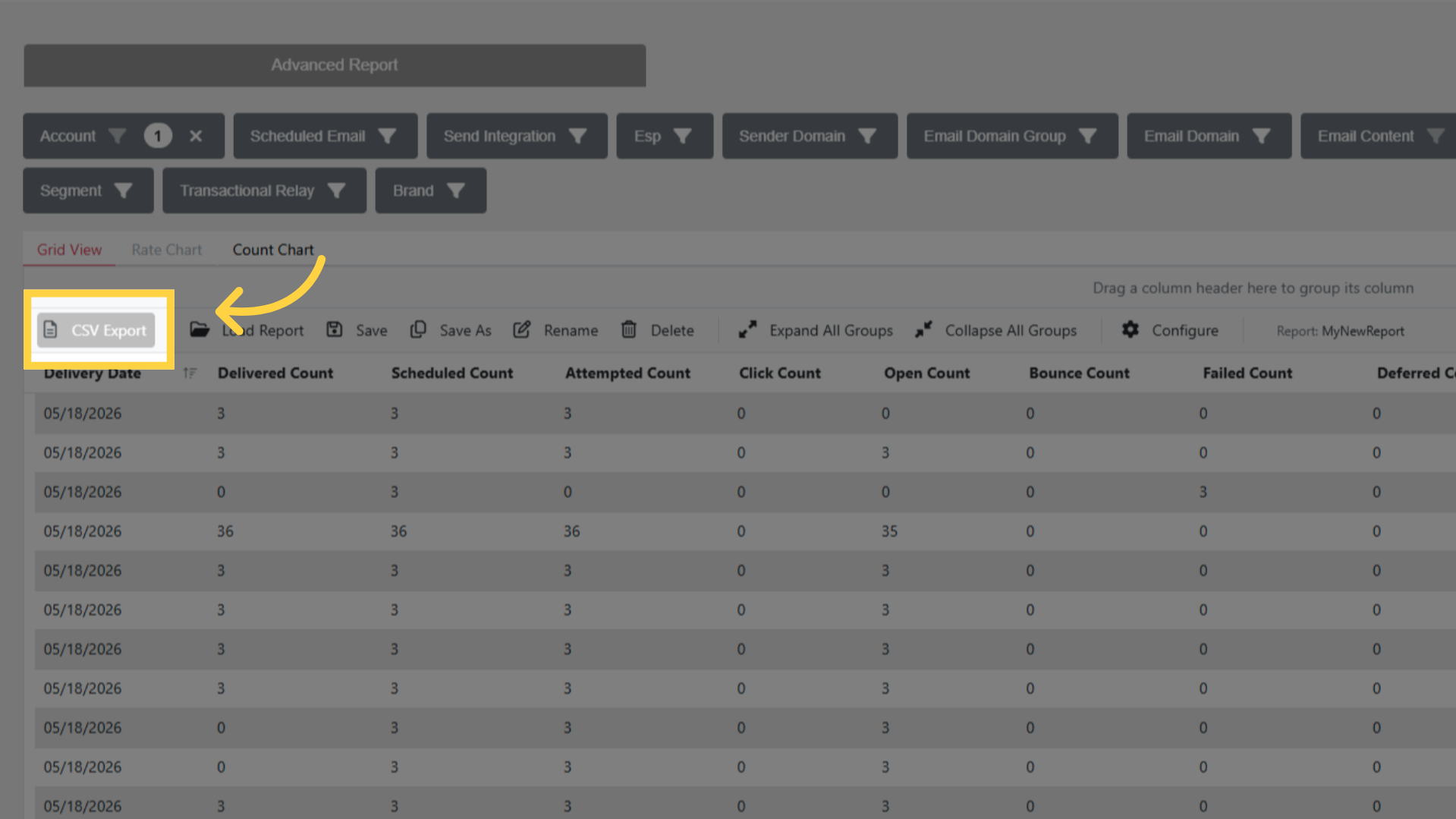This screenshot has width=1456, height=819.
Task: Click the Scheduled Count cell showing 36
Action: coord(398,531)
